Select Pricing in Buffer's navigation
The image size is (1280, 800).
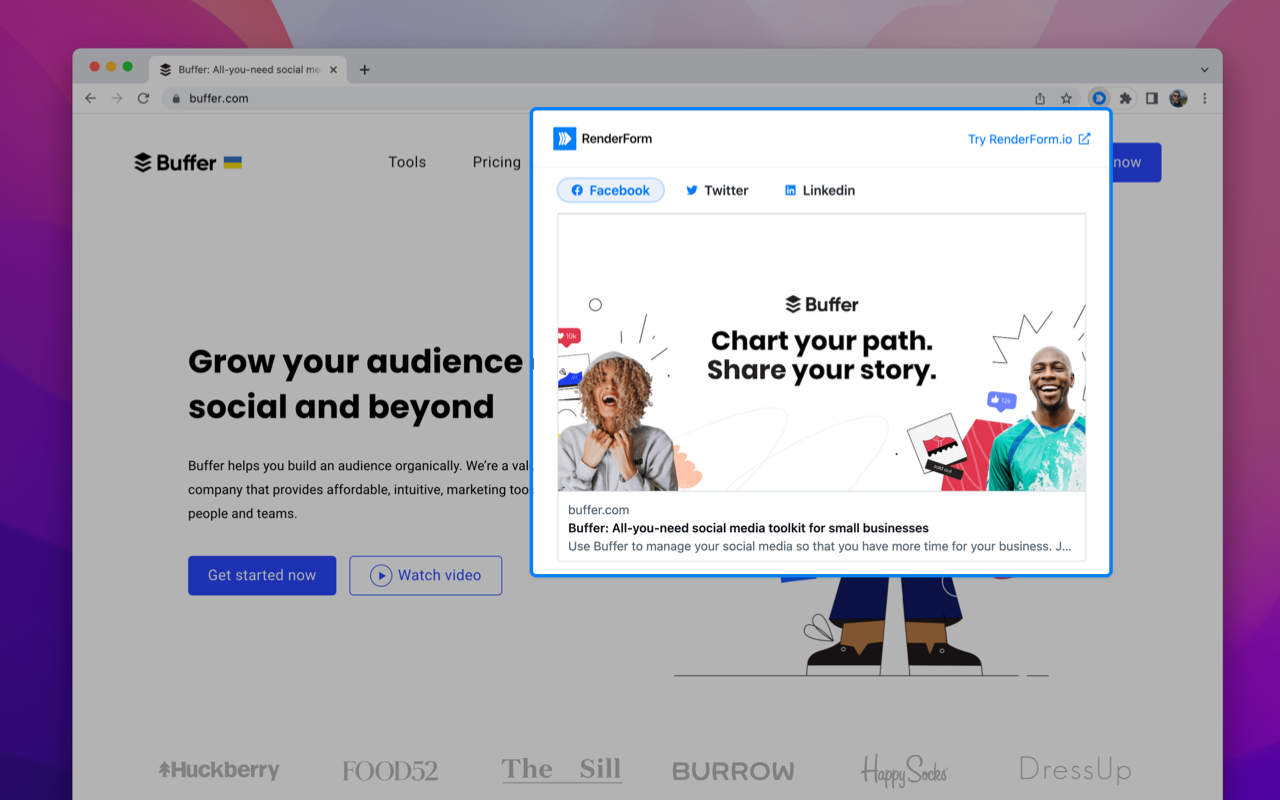[497, 162]
